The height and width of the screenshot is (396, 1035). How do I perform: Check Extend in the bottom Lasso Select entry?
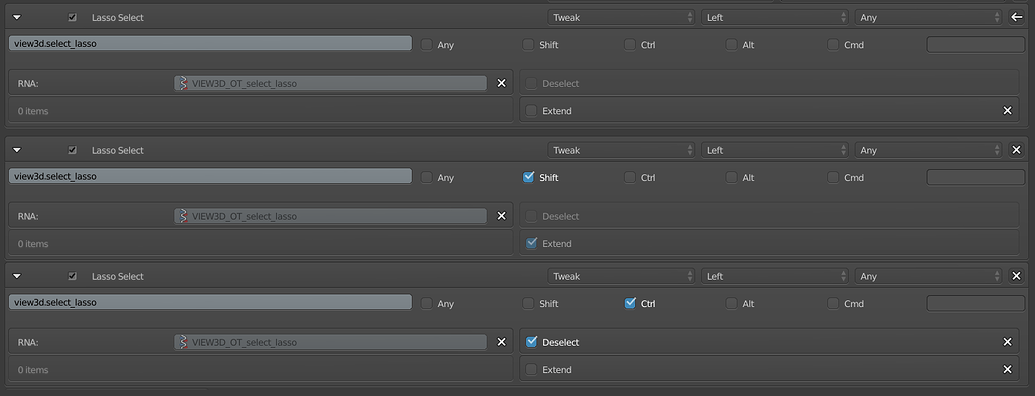pos(531,370)
